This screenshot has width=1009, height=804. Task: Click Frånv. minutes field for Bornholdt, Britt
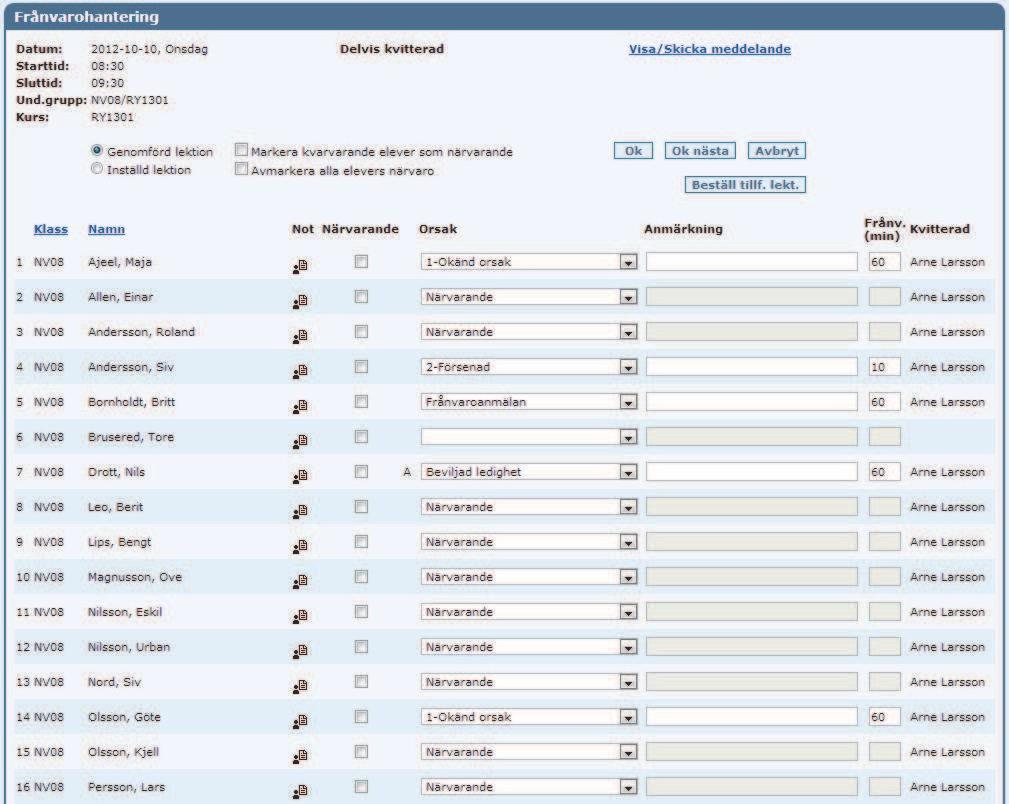[x=884, y=402]
